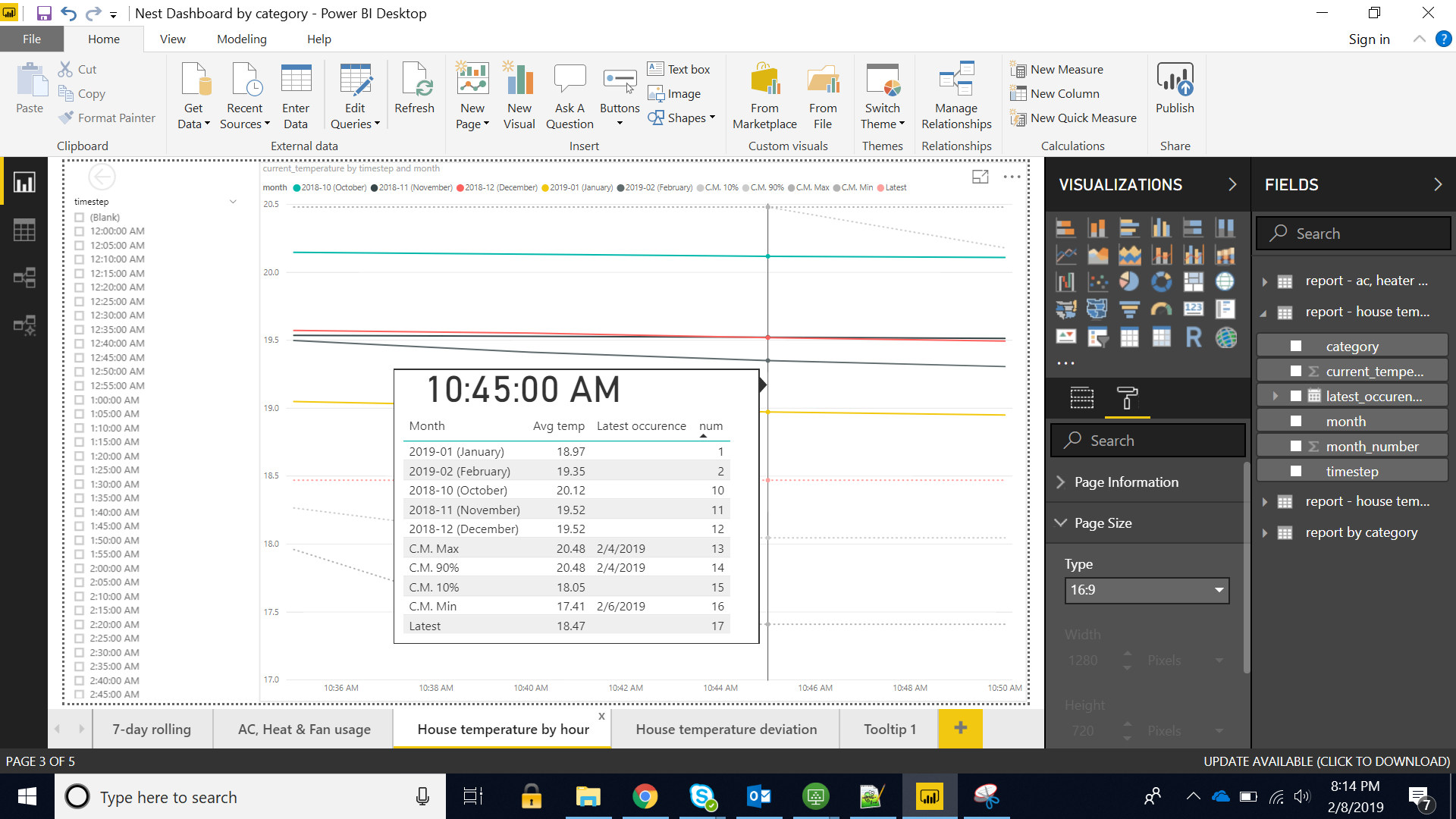Collapse the Visualizations pane chevron
This screenshot has height=819, width=1456.
click(1232, 184)
